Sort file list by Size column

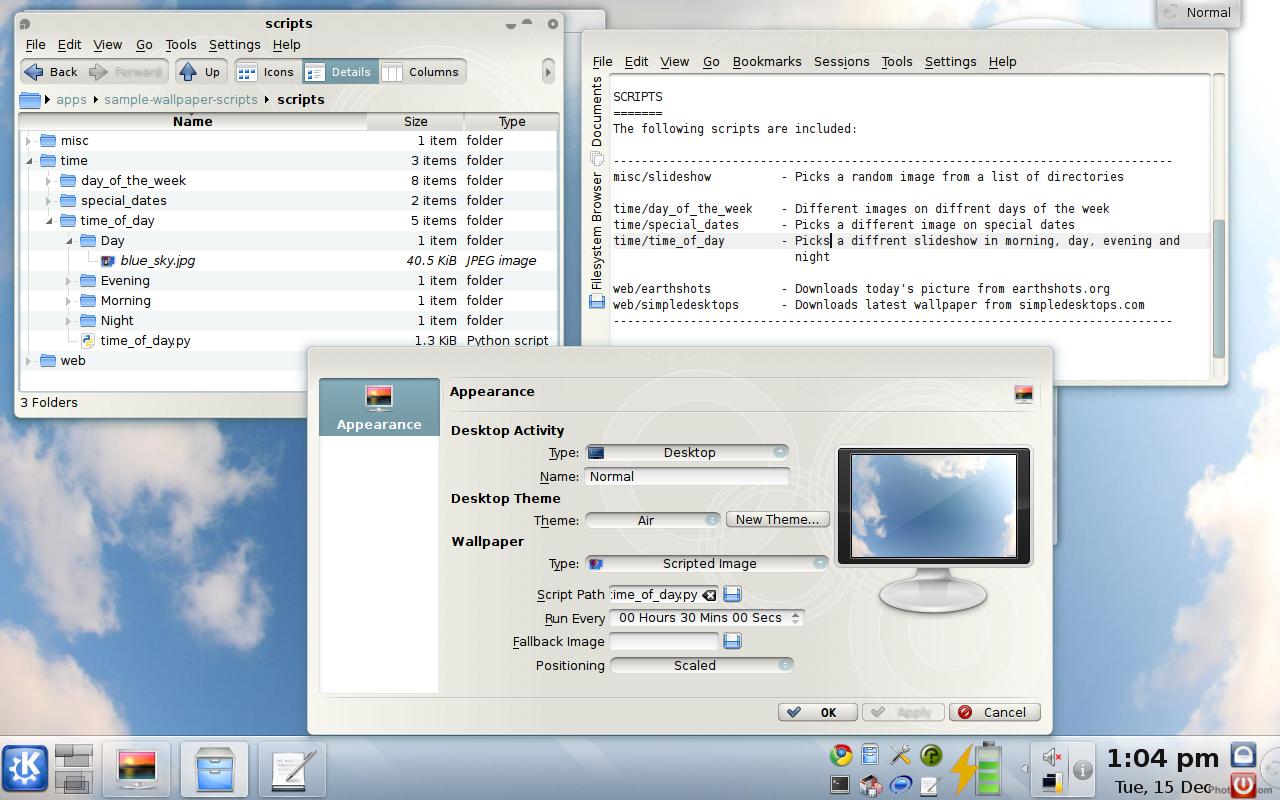(x=416, y=121)
